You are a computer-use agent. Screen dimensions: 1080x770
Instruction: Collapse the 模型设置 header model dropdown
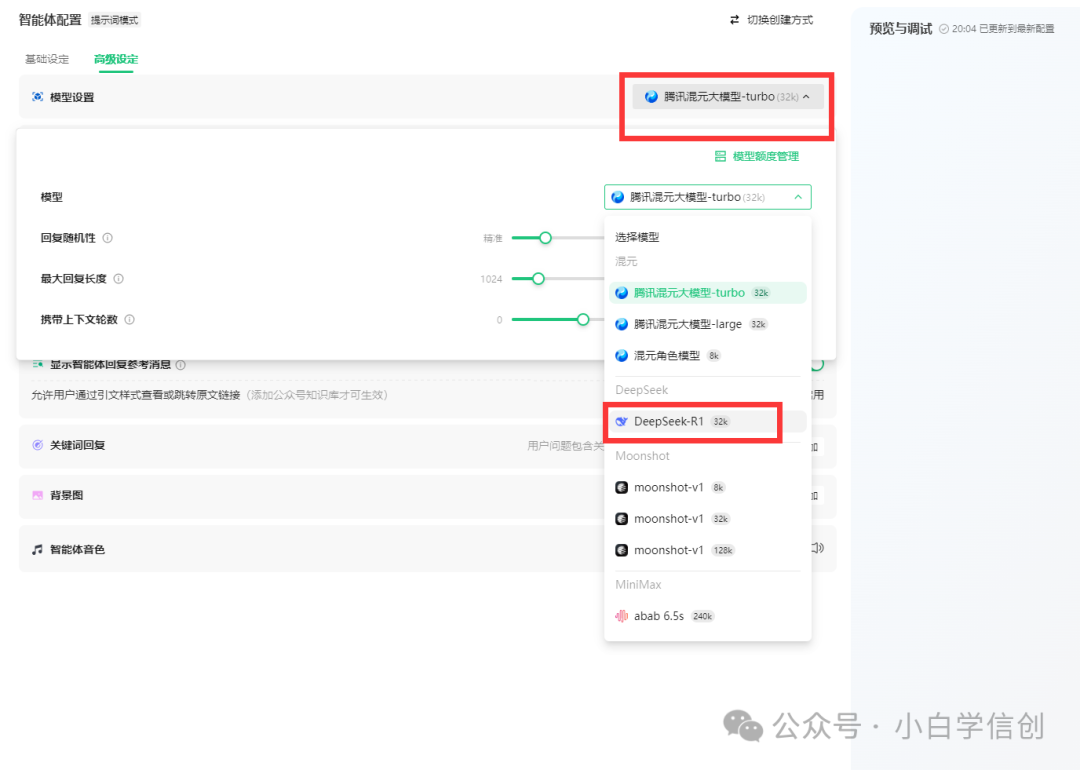point(727,97)
